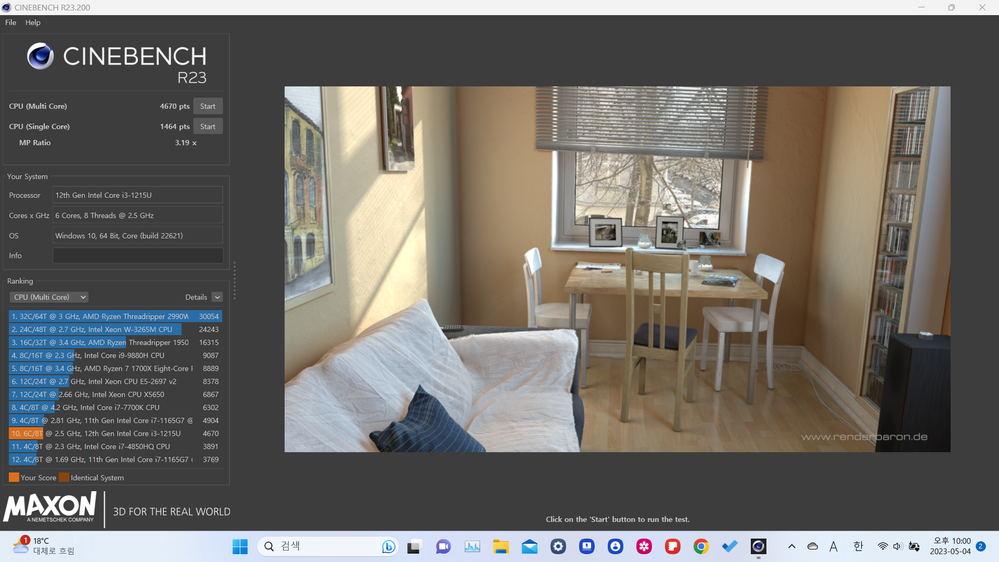Open the Mail app from taskbar

click(x=529, y=547)
